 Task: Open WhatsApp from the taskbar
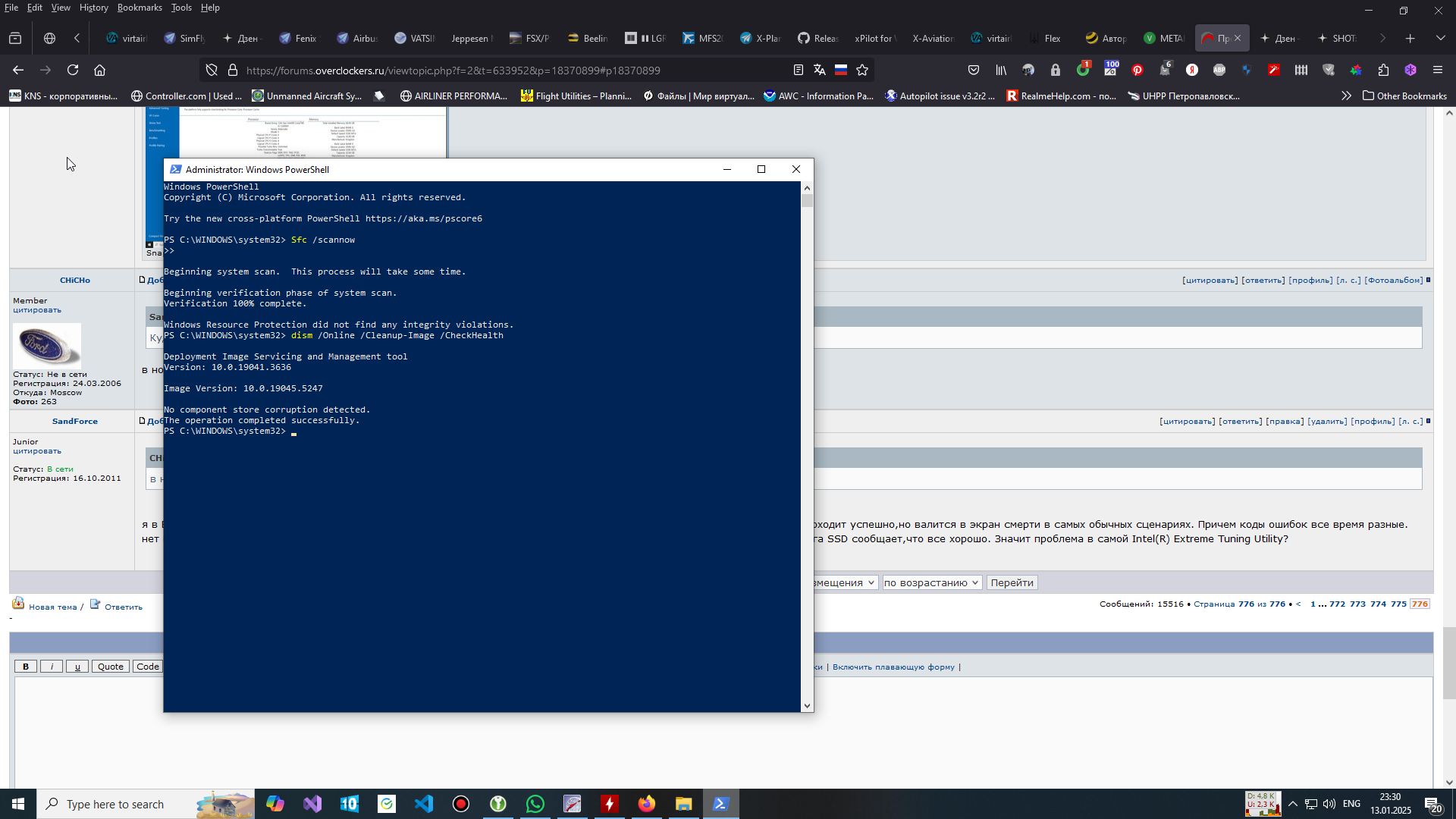coord(535,804)
